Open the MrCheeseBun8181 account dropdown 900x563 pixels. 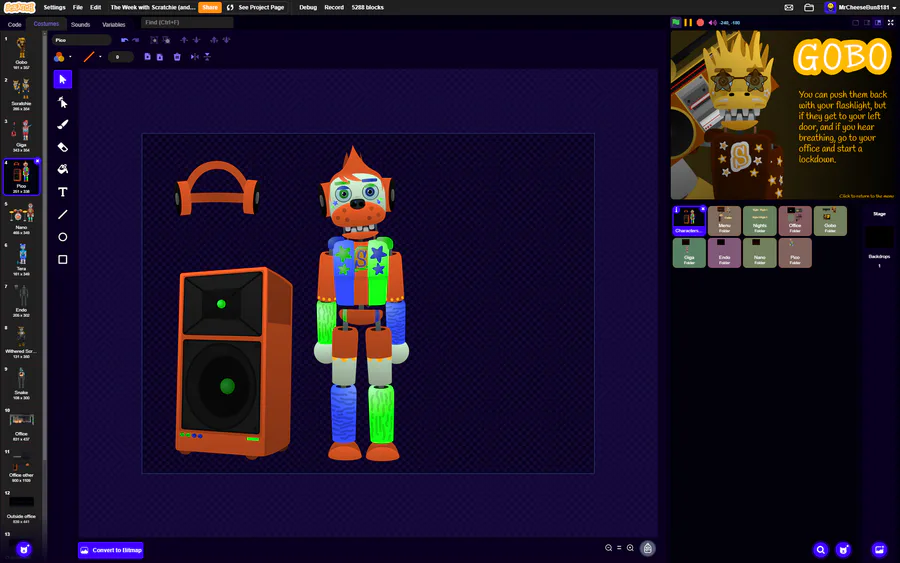coord(860,7)
